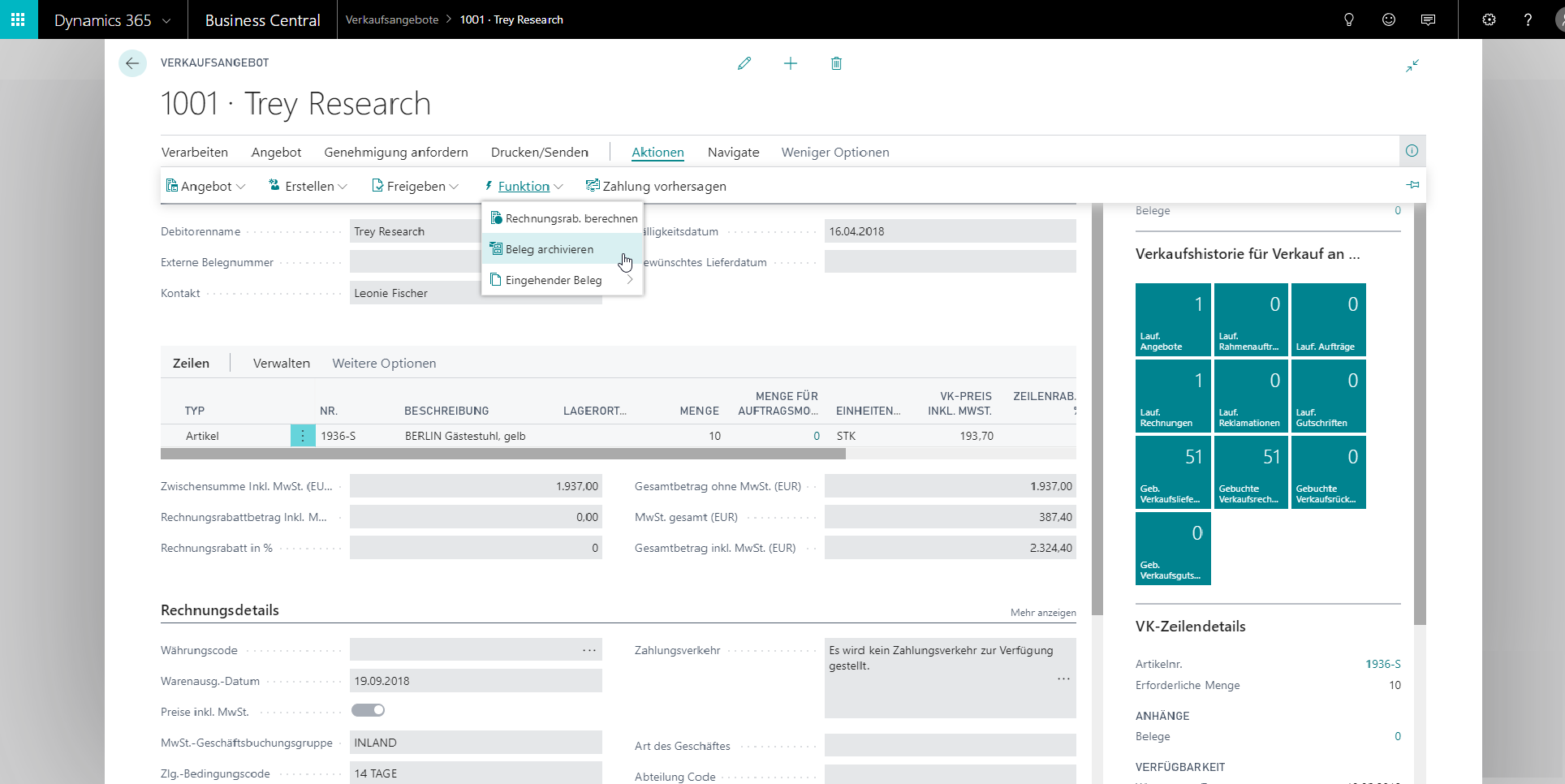Open the Verwalten lines menu
Image resolution: width=1565 pixels, height=784 pixels.
(x=282, y=363)
